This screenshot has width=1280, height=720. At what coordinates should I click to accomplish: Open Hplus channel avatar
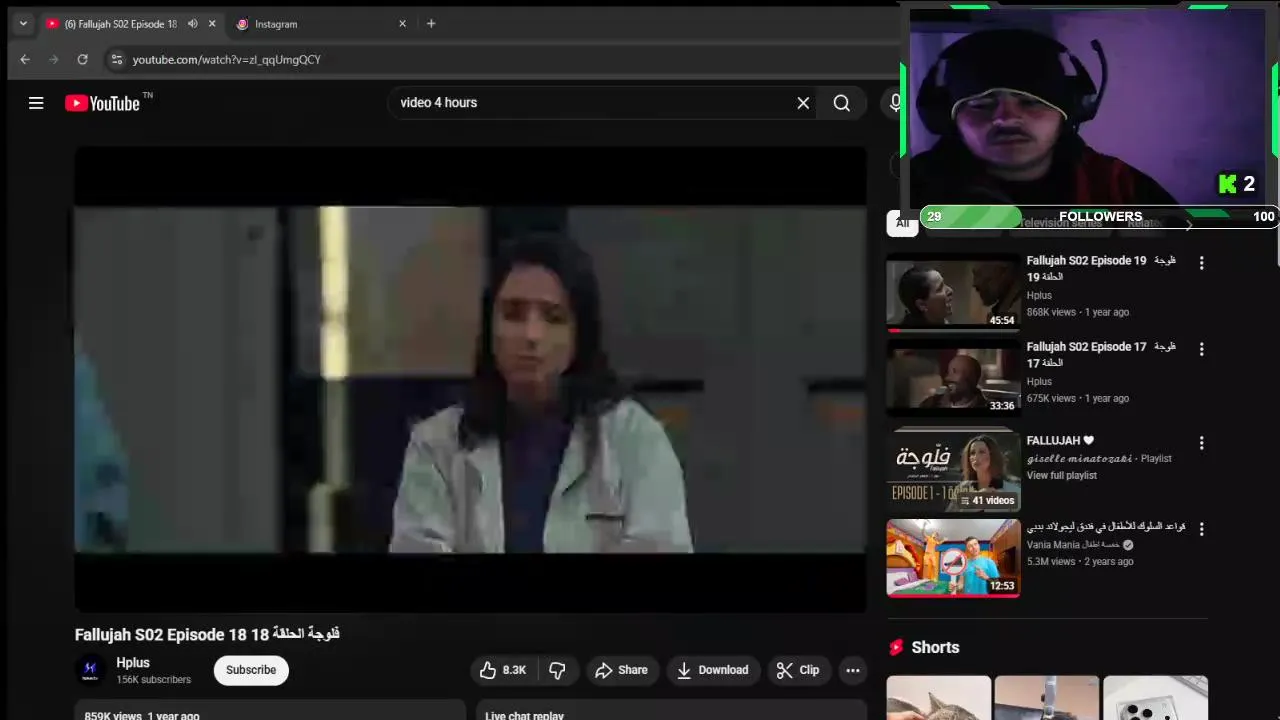[91, 670]
